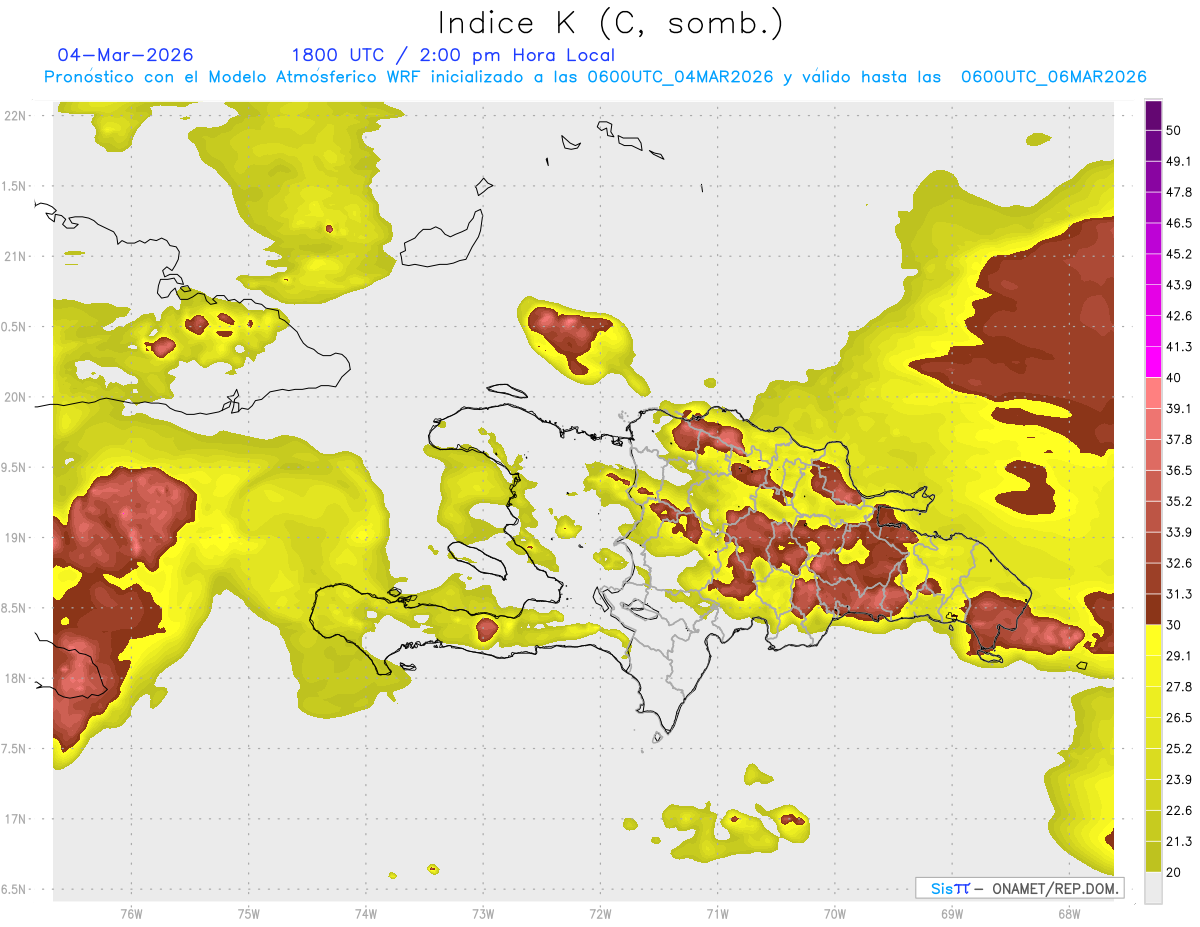Click the colorbar value "21.3"
Viewport: 1200px width, 927px height.
click(x=1179, y=842)
